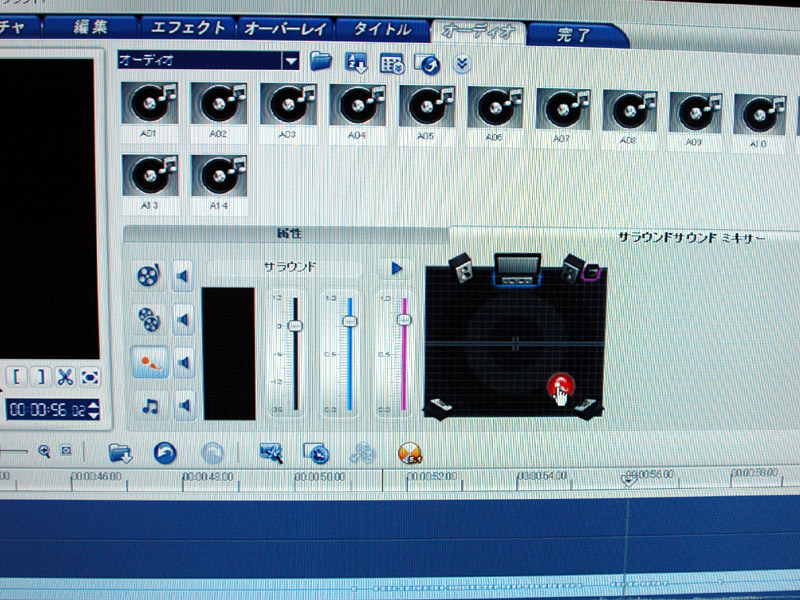Choose audio clip A04
Image resolution: width=800 pixels, height=600 pixels.
[357, 106]
